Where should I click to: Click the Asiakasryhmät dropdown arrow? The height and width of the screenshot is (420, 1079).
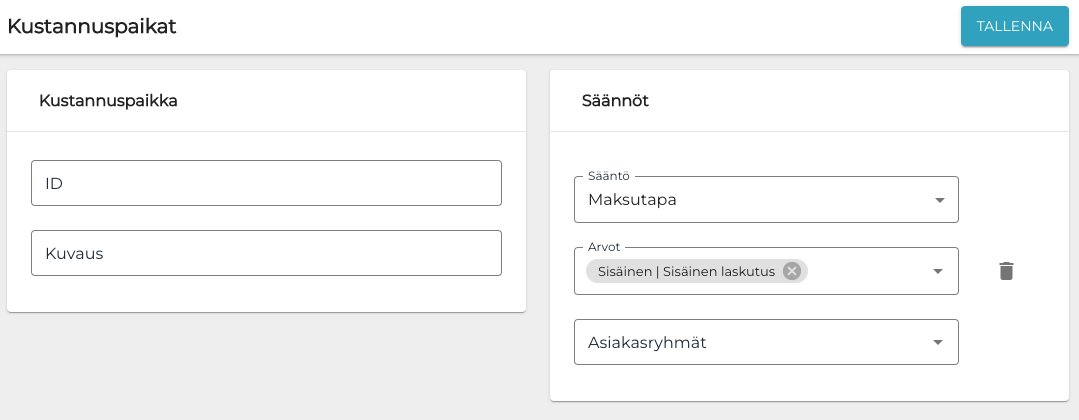click(938, 342)
